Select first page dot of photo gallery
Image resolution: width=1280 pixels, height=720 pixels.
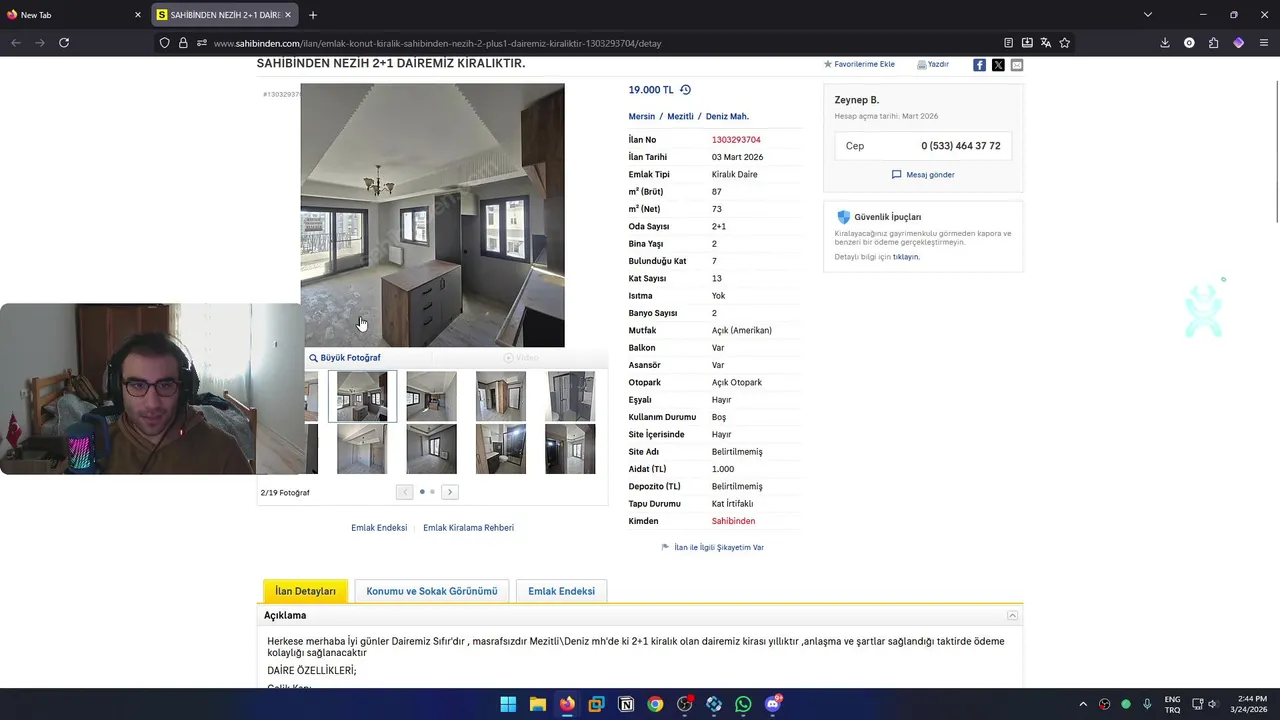pos(422,492)
